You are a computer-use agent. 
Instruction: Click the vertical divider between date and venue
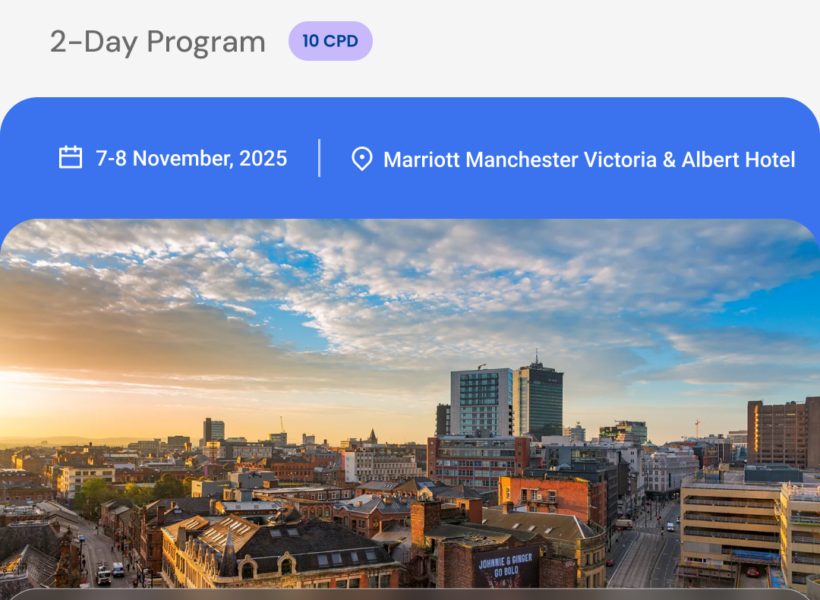point(320,158)
